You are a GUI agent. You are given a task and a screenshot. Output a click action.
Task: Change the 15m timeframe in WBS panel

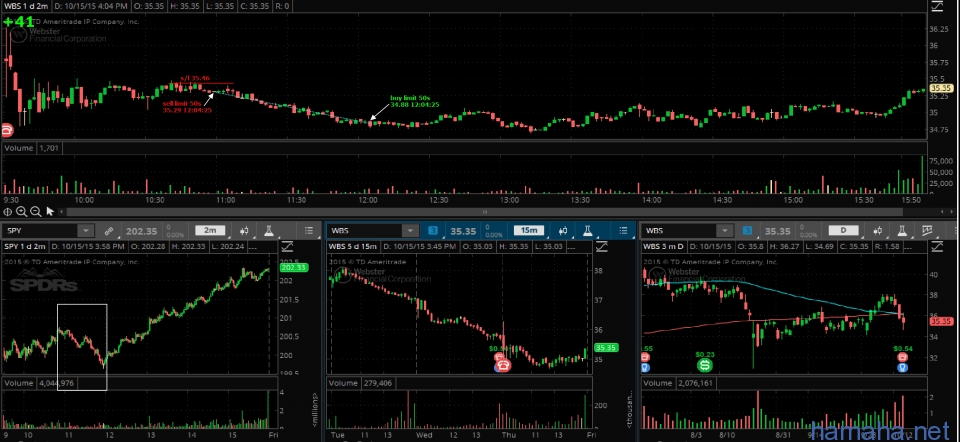coord(528,231)
